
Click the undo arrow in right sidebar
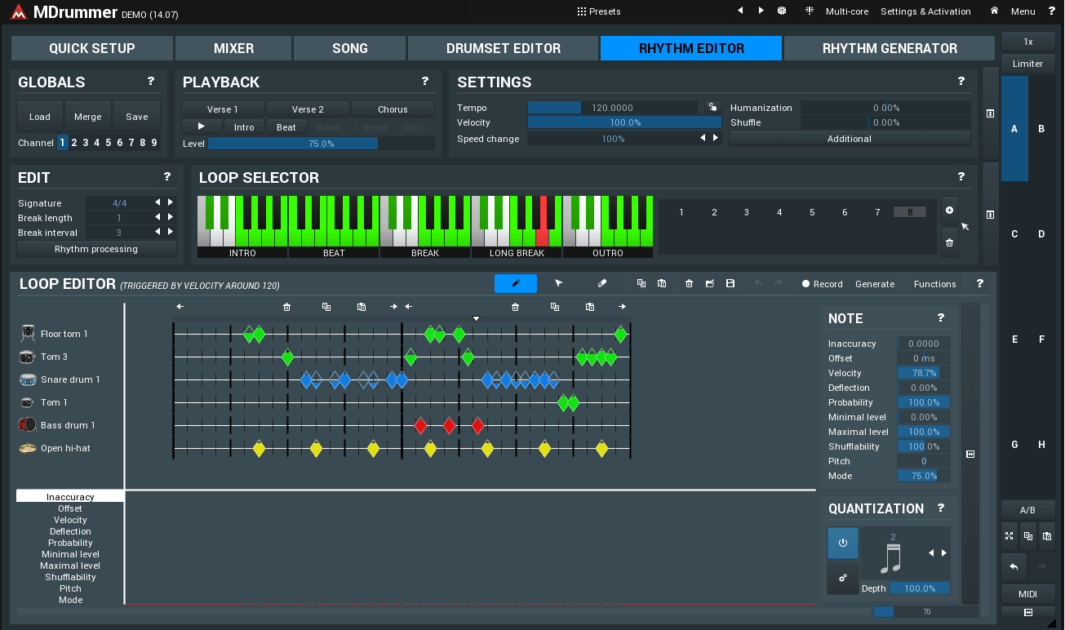click(x=1014, y=566)
